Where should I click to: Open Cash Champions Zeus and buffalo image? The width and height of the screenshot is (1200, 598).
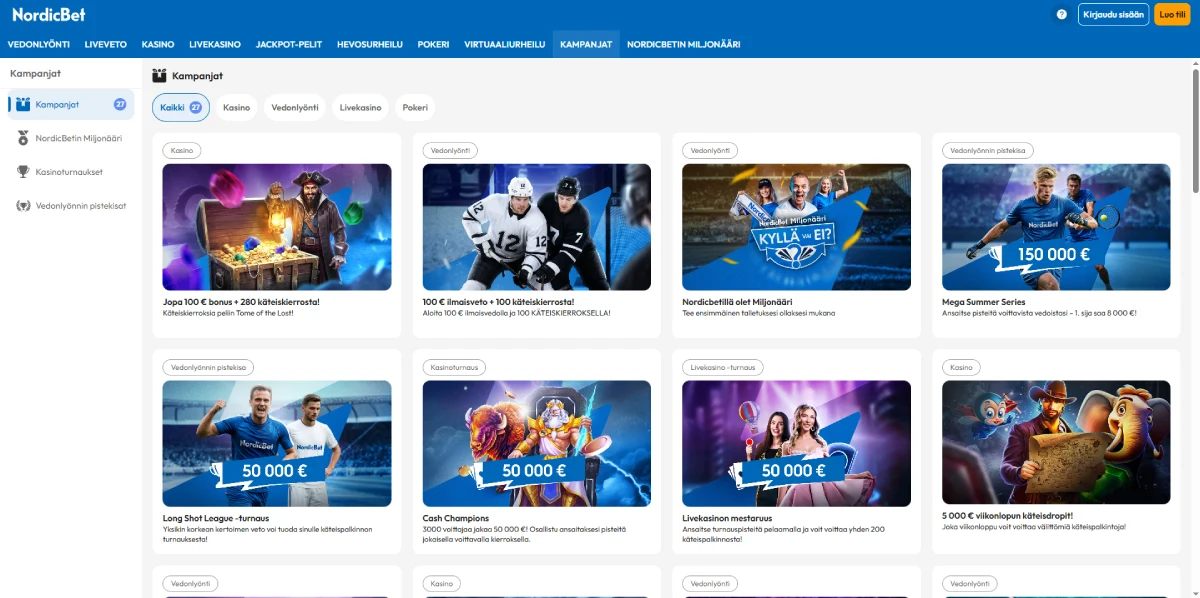(537, 443)
